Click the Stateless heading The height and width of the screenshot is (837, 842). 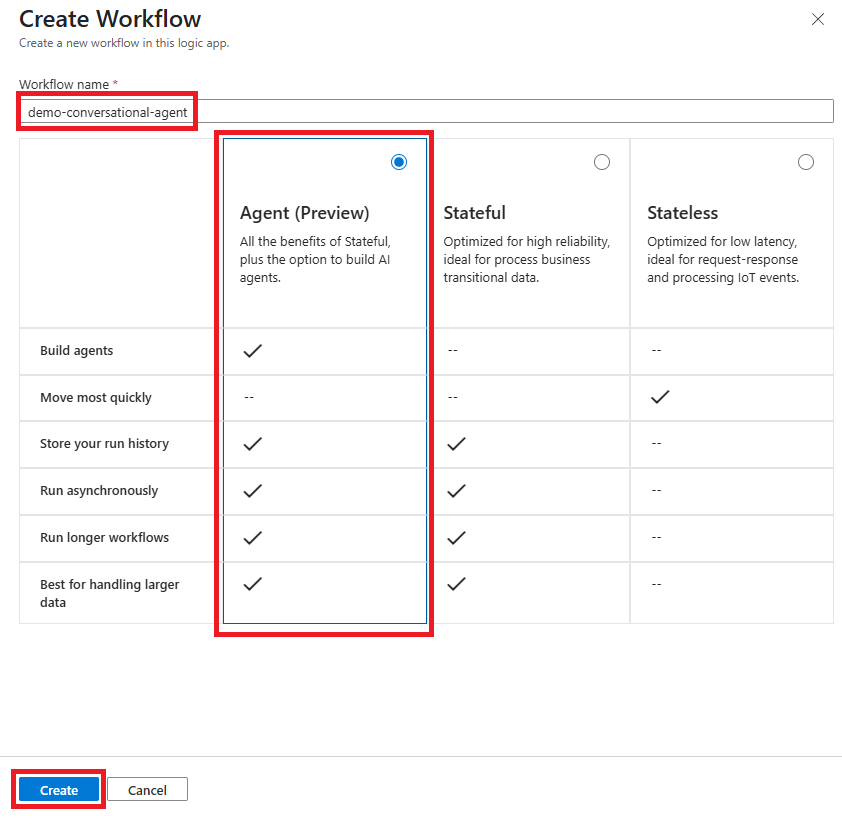tap(682, 213)
